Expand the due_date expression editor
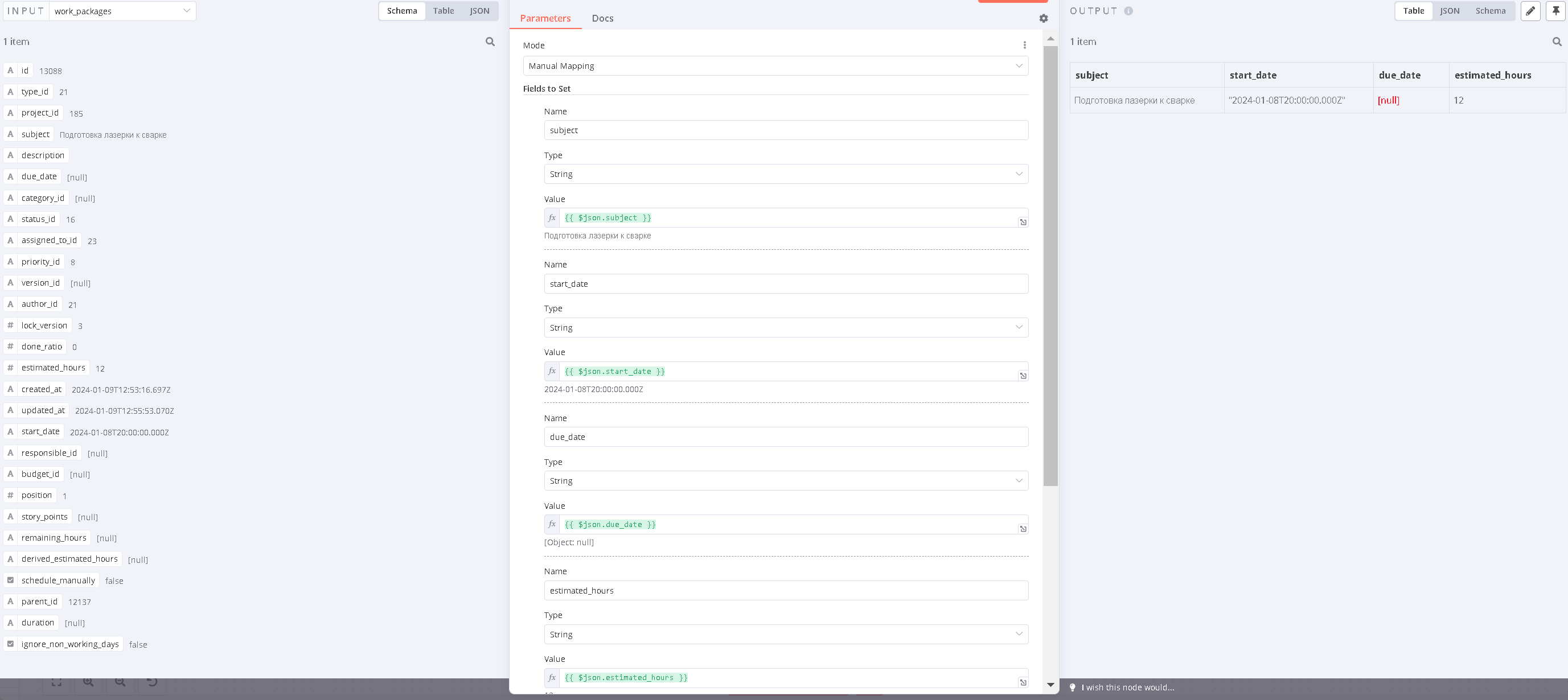The height and width of the screenshot is (700, 1568). [x=1023, y=529]
